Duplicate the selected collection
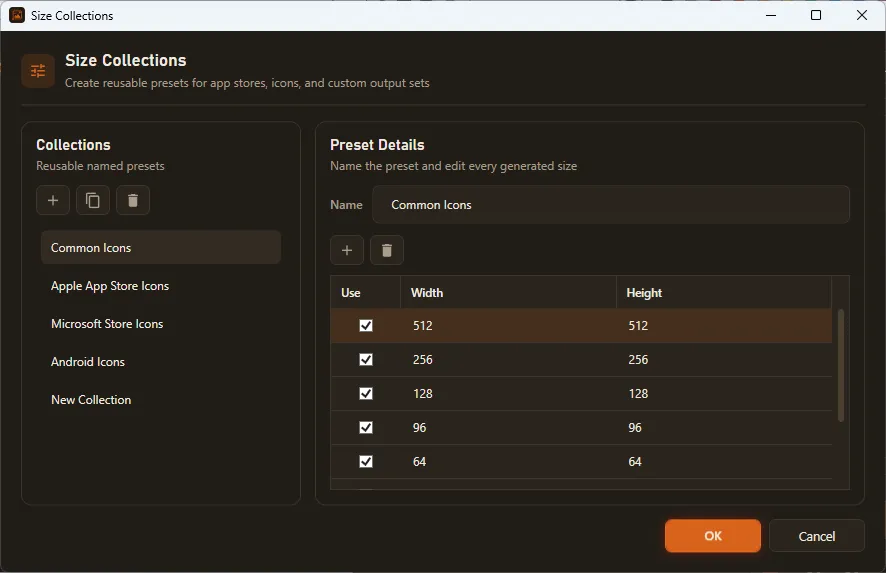 (x=93, y=200)
